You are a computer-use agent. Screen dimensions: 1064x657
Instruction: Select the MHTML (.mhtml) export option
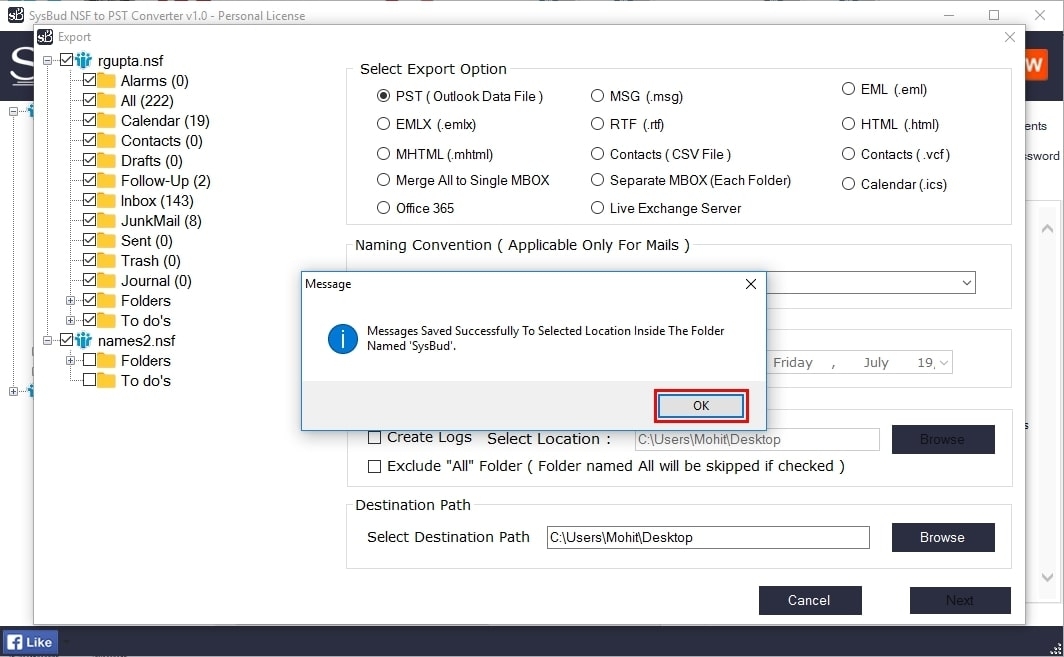383,153
